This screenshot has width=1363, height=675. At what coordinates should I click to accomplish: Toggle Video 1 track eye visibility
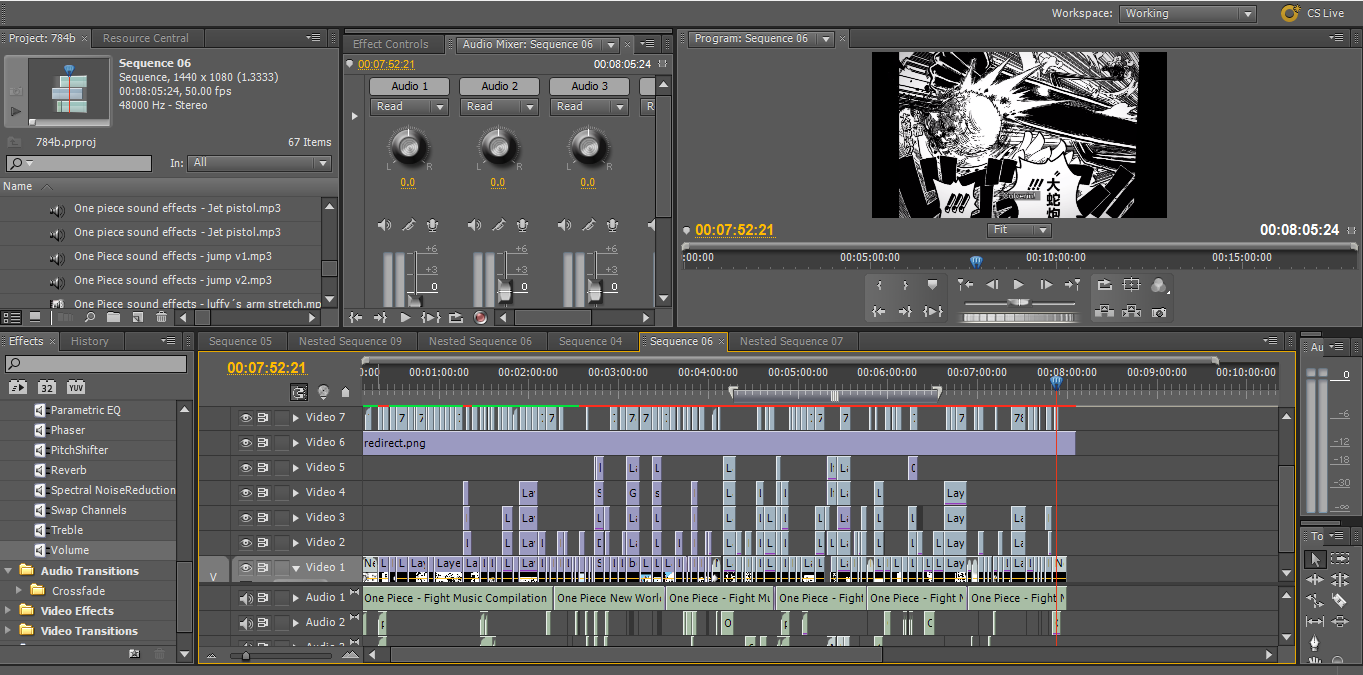pyautogui.click(x=246, y=567)
